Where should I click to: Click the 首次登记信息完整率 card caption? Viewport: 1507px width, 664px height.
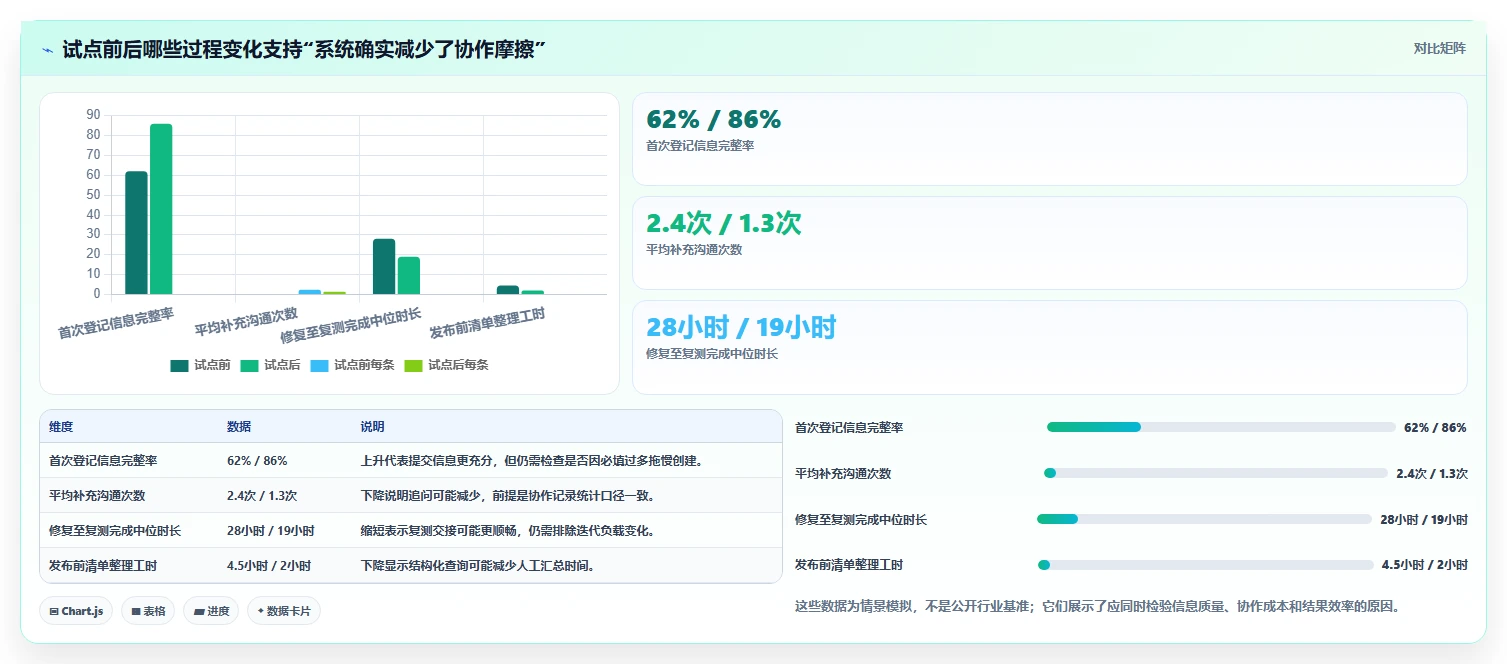click(701, 146)
